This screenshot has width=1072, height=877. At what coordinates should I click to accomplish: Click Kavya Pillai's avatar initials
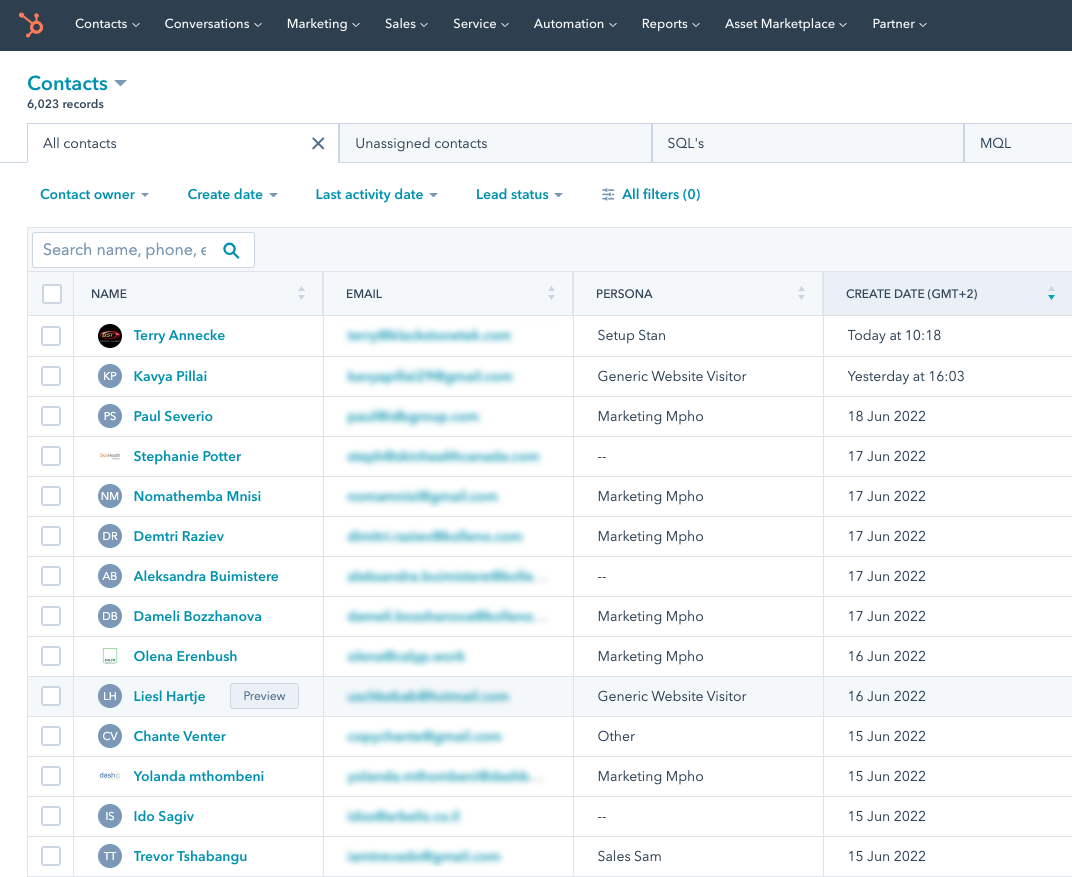(110, 376)
